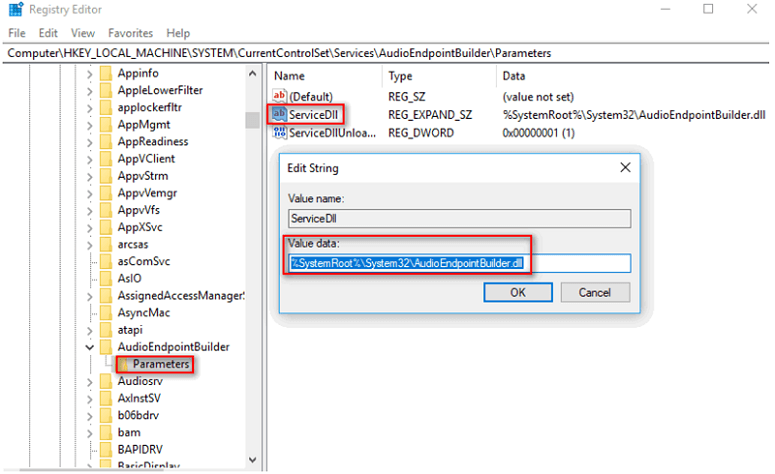Select the AppMgmt folder icon

coord(106,125)
